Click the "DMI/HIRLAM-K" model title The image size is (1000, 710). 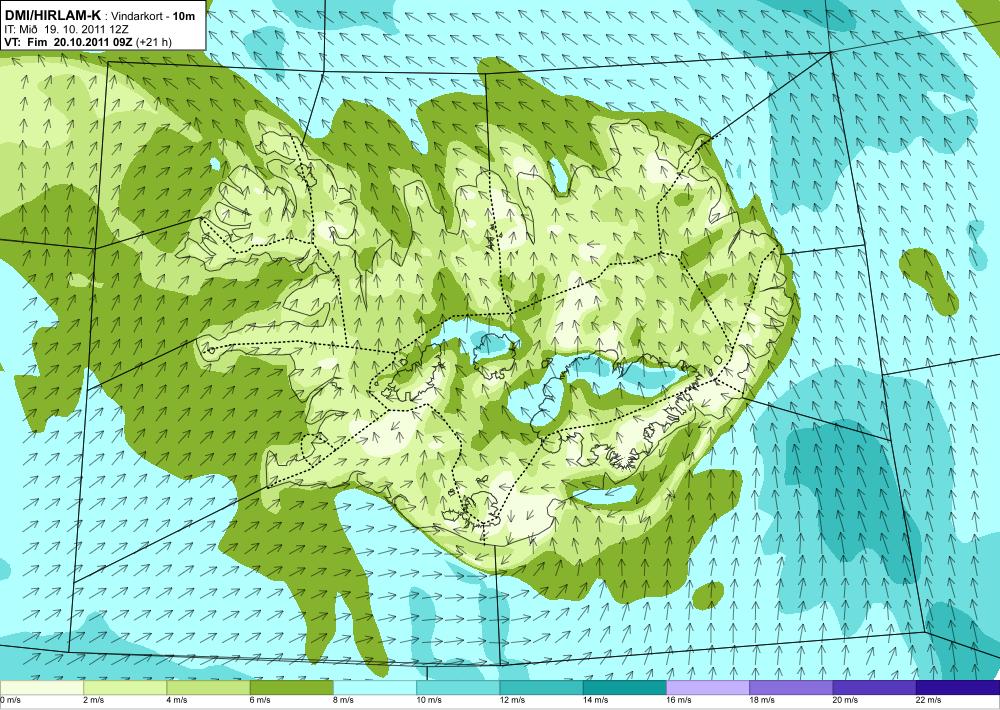pos(53,15)
